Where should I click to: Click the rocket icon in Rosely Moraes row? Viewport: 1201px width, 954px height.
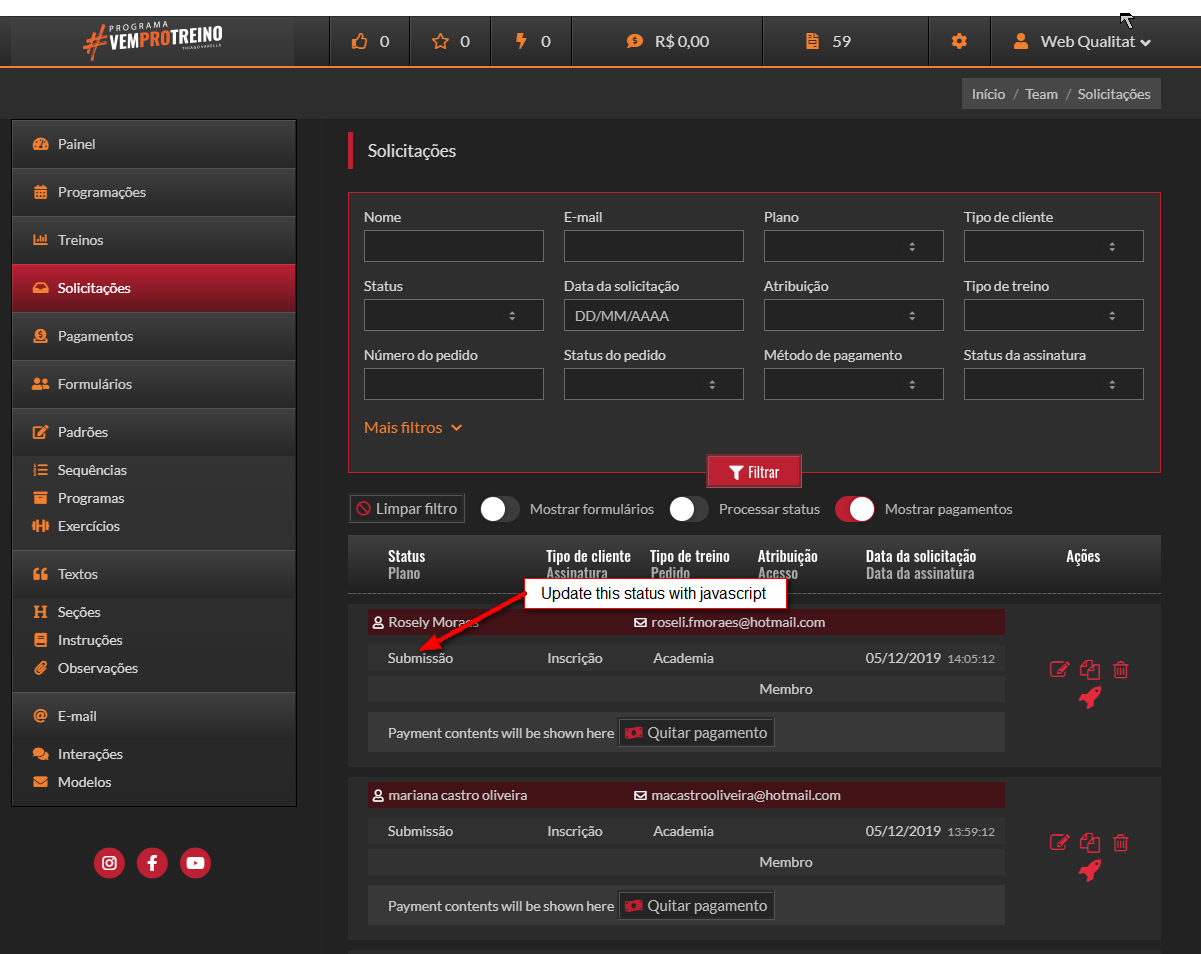pyautogui.click(x=1090, y=698)
